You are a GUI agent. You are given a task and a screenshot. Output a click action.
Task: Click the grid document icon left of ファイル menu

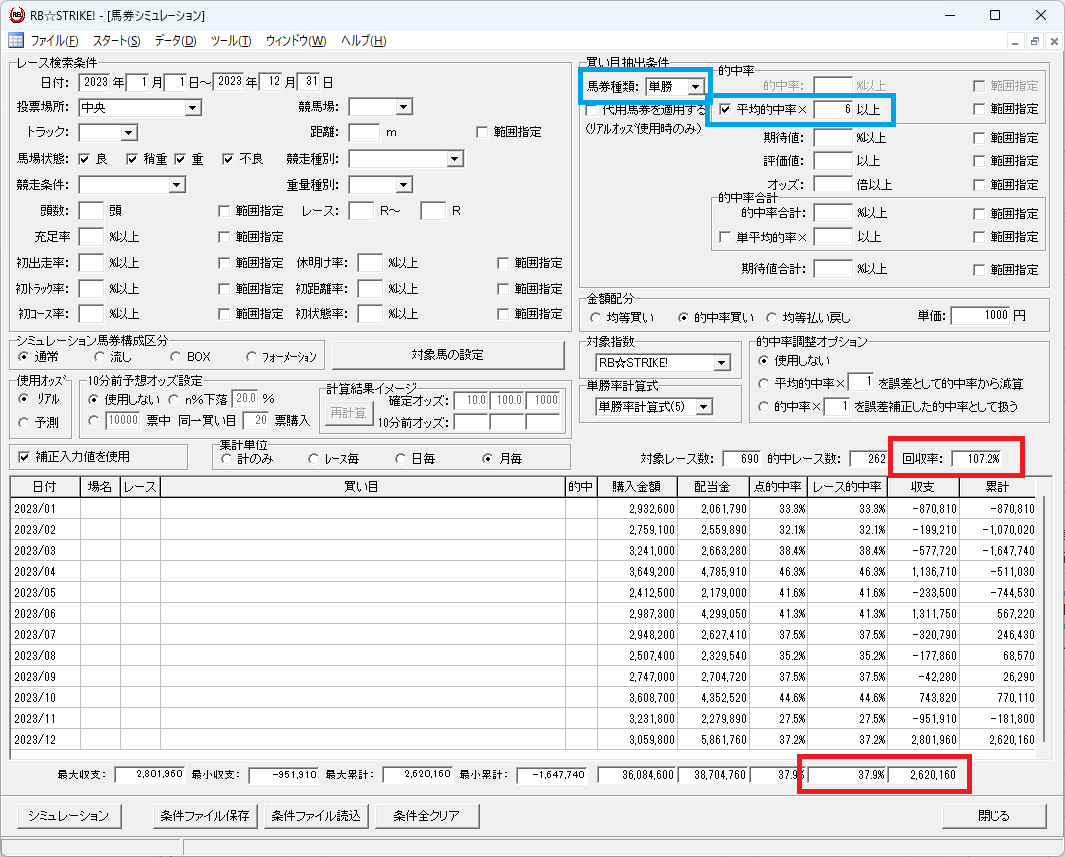[x=16, y=41]
